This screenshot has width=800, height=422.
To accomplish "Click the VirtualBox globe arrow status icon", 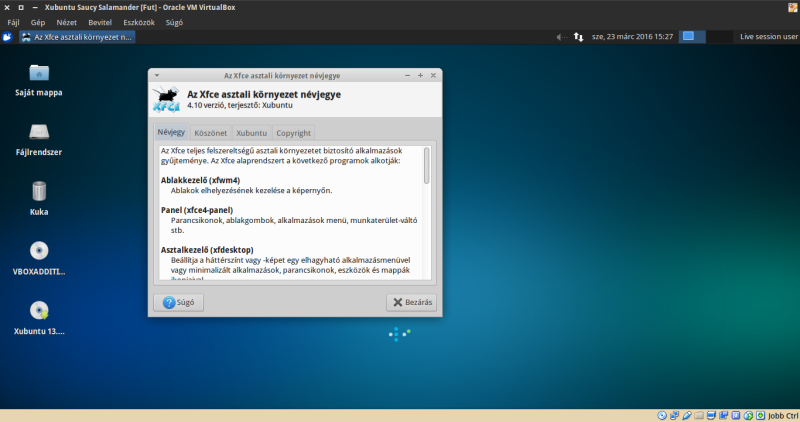I will point(748,416).
